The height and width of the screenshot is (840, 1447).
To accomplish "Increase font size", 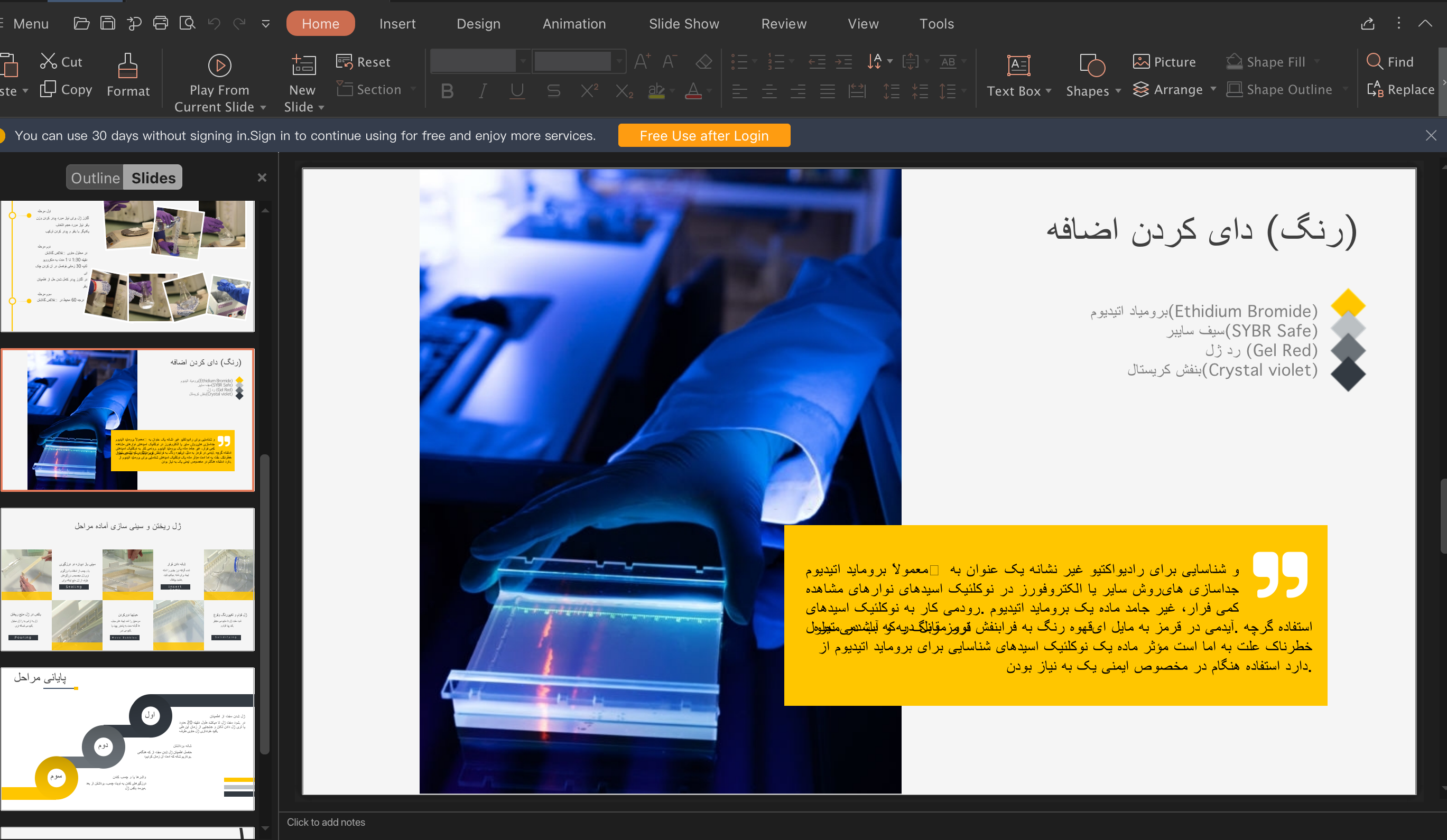I will pos(642,61).
